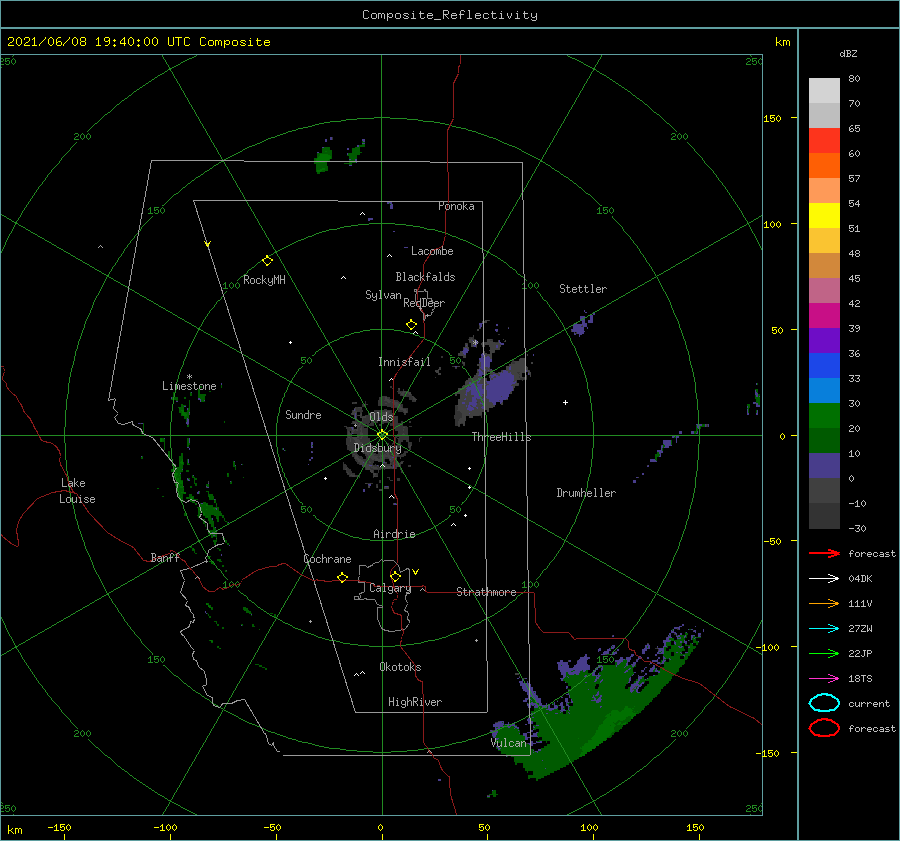Click the Calgary label
900x841 pixels.
[x=390, y=588]
